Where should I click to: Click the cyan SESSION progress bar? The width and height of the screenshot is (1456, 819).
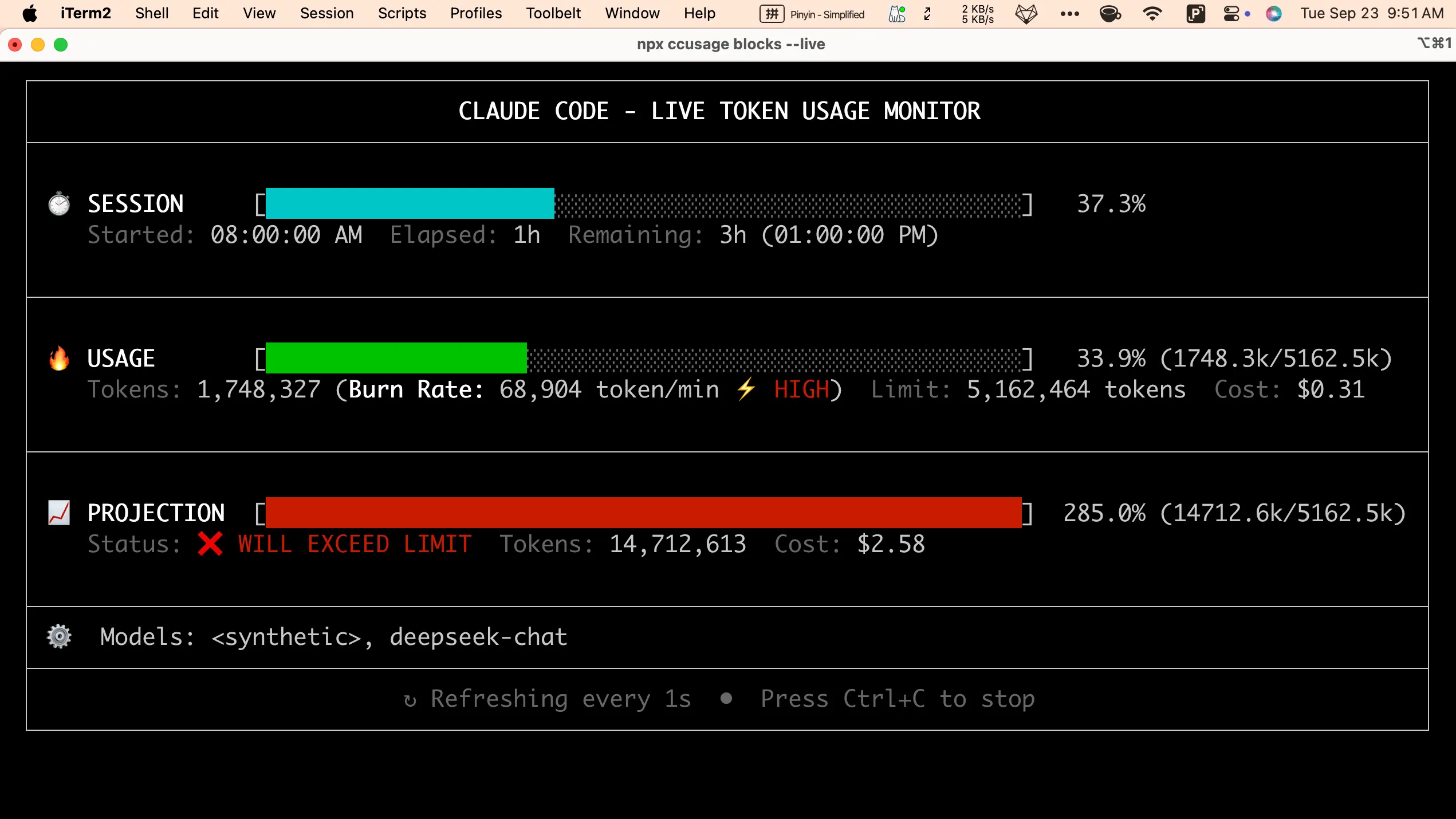(x=410, y=203)
